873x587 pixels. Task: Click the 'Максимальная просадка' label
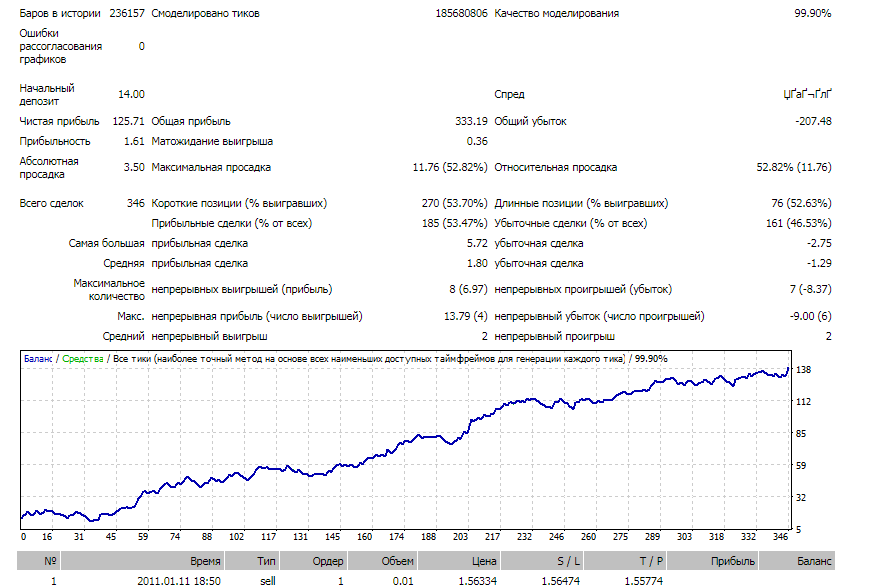[211, 167]
